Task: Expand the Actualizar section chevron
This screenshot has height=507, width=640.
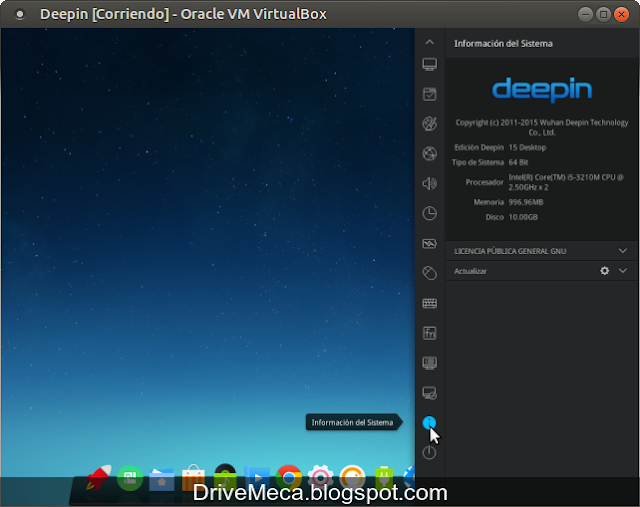Action: tap(622, 271)
